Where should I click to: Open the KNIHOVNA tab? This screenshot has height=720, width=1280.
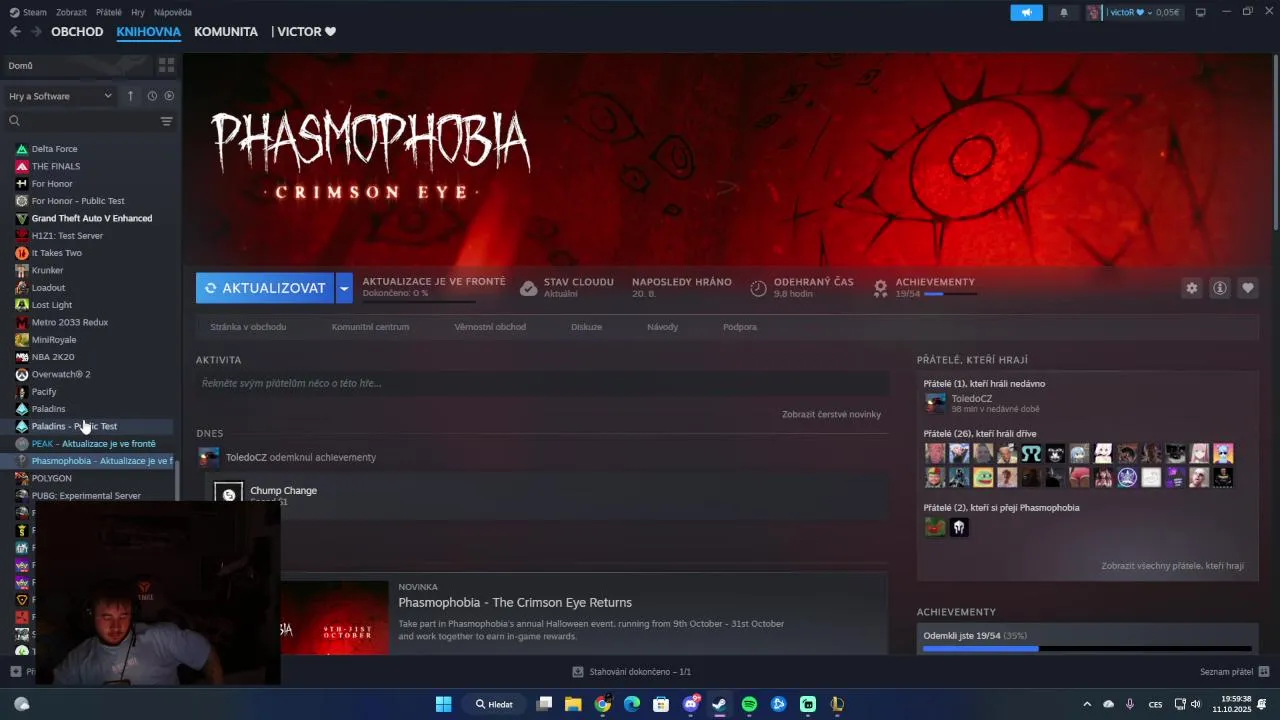[148, 32]
